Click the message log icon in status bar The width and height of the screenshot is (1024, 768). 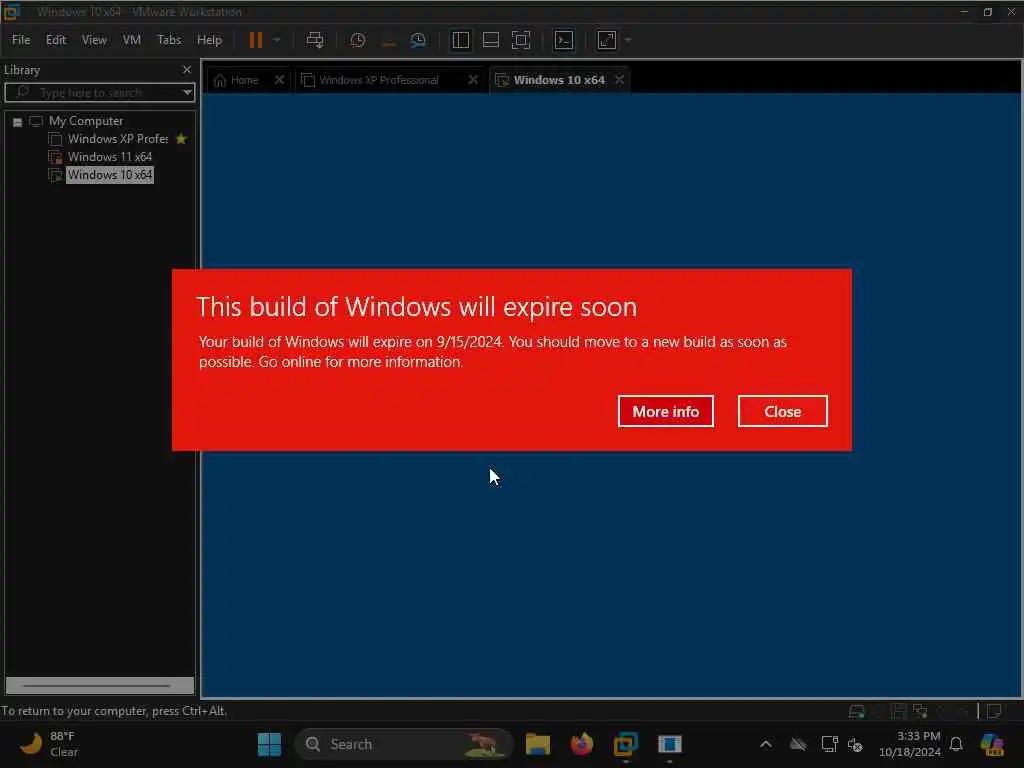(995, 711)
